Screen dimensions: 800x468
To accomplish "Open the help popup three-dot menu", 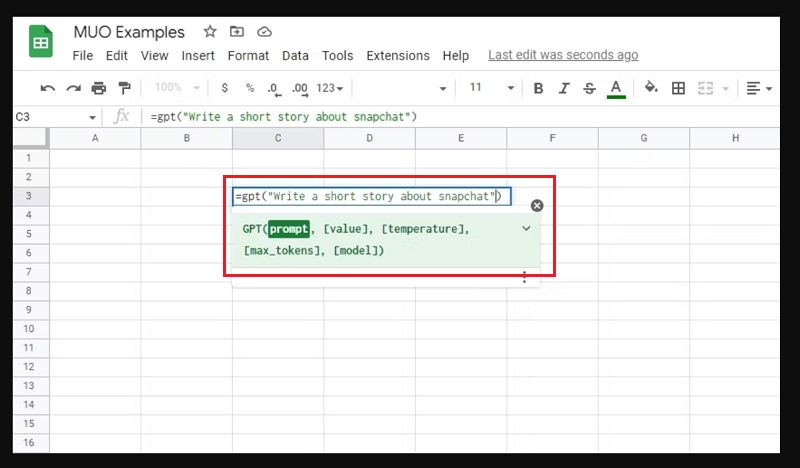I will [x=524, y=278].
